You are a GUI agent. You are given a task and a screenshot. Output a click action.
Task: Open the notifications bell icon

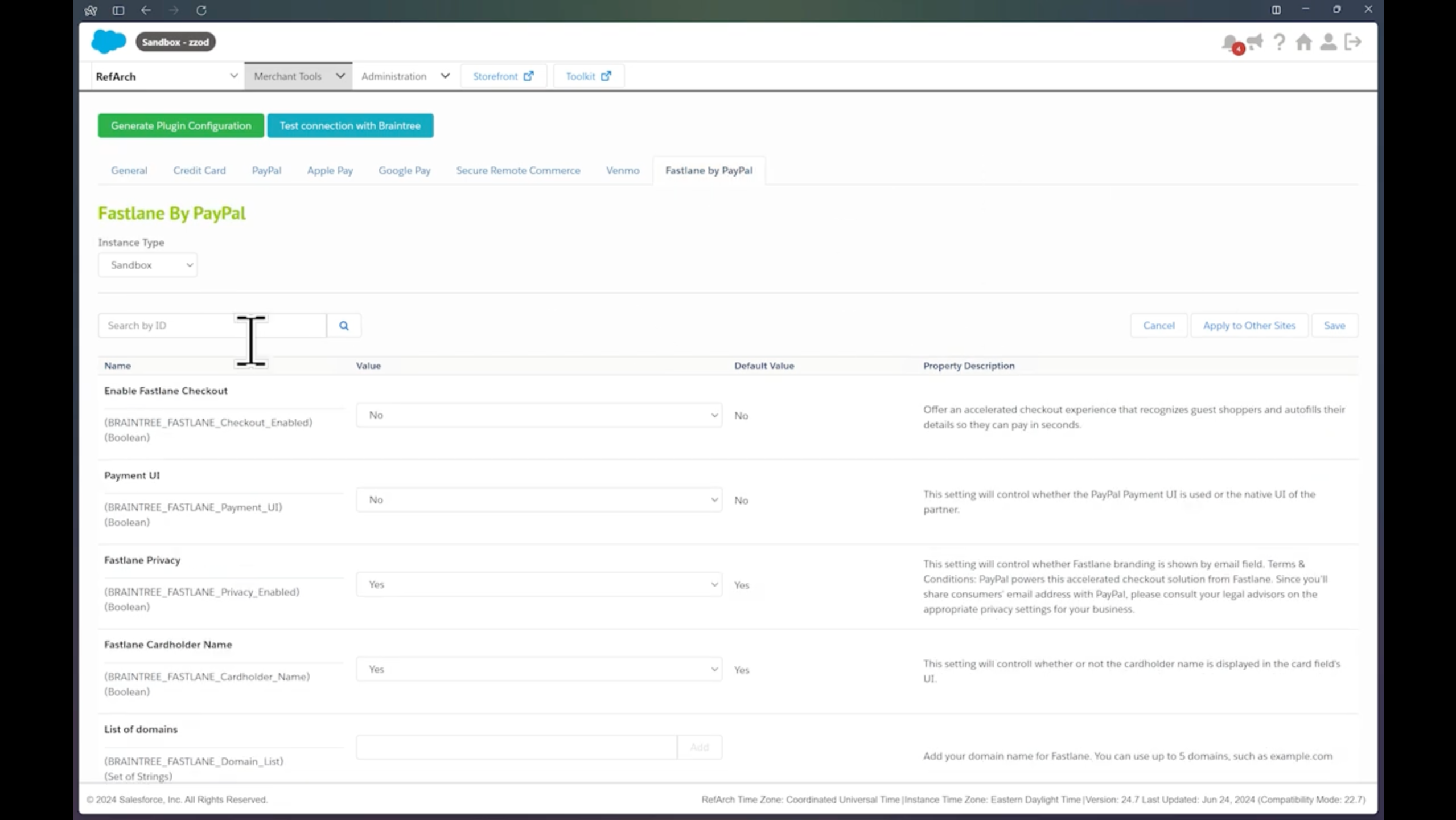click(1229, 43)
